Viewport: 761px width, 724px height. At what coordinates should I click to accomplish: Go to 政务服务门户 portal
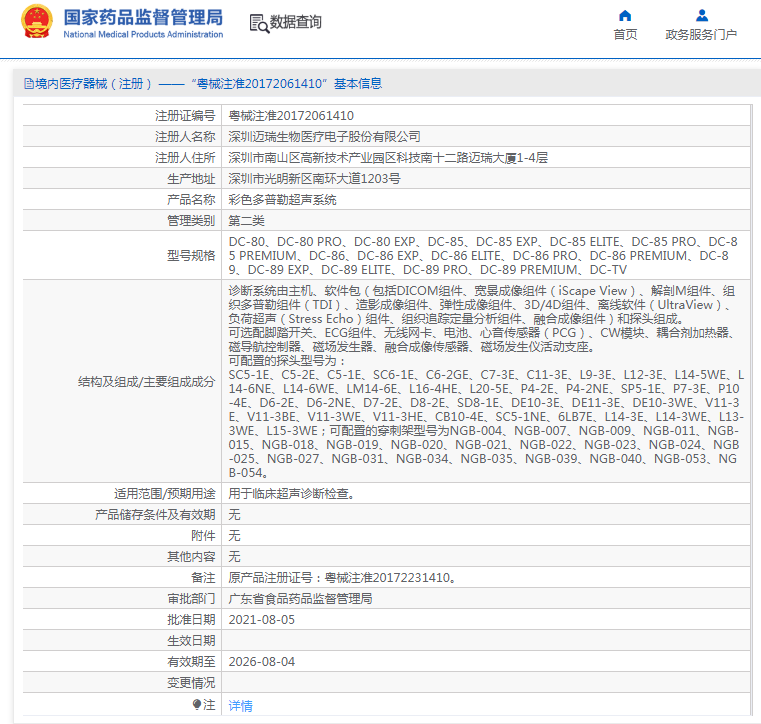tap(701, 34)
